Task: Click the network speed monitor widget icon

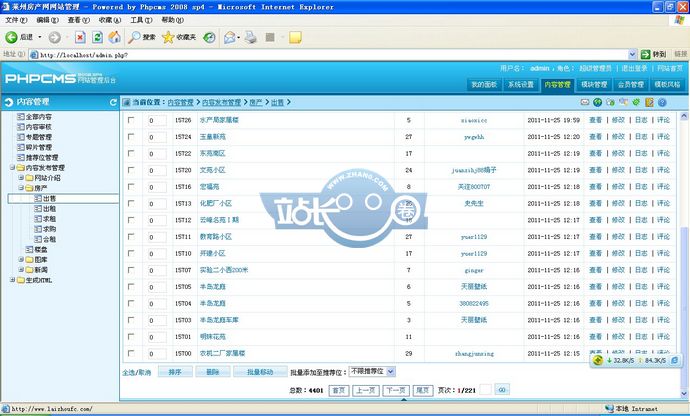Action: click(598, 361)
